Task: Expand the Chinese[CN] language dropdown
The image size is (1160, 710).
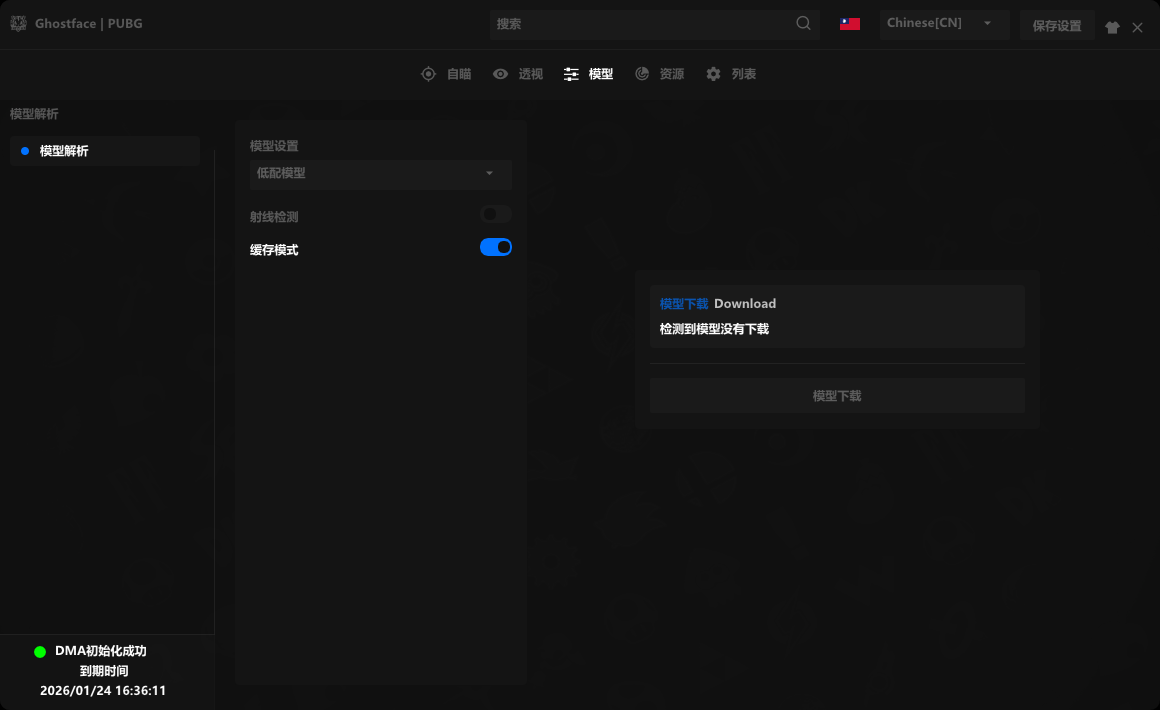Action: click(x=943, y=24)
